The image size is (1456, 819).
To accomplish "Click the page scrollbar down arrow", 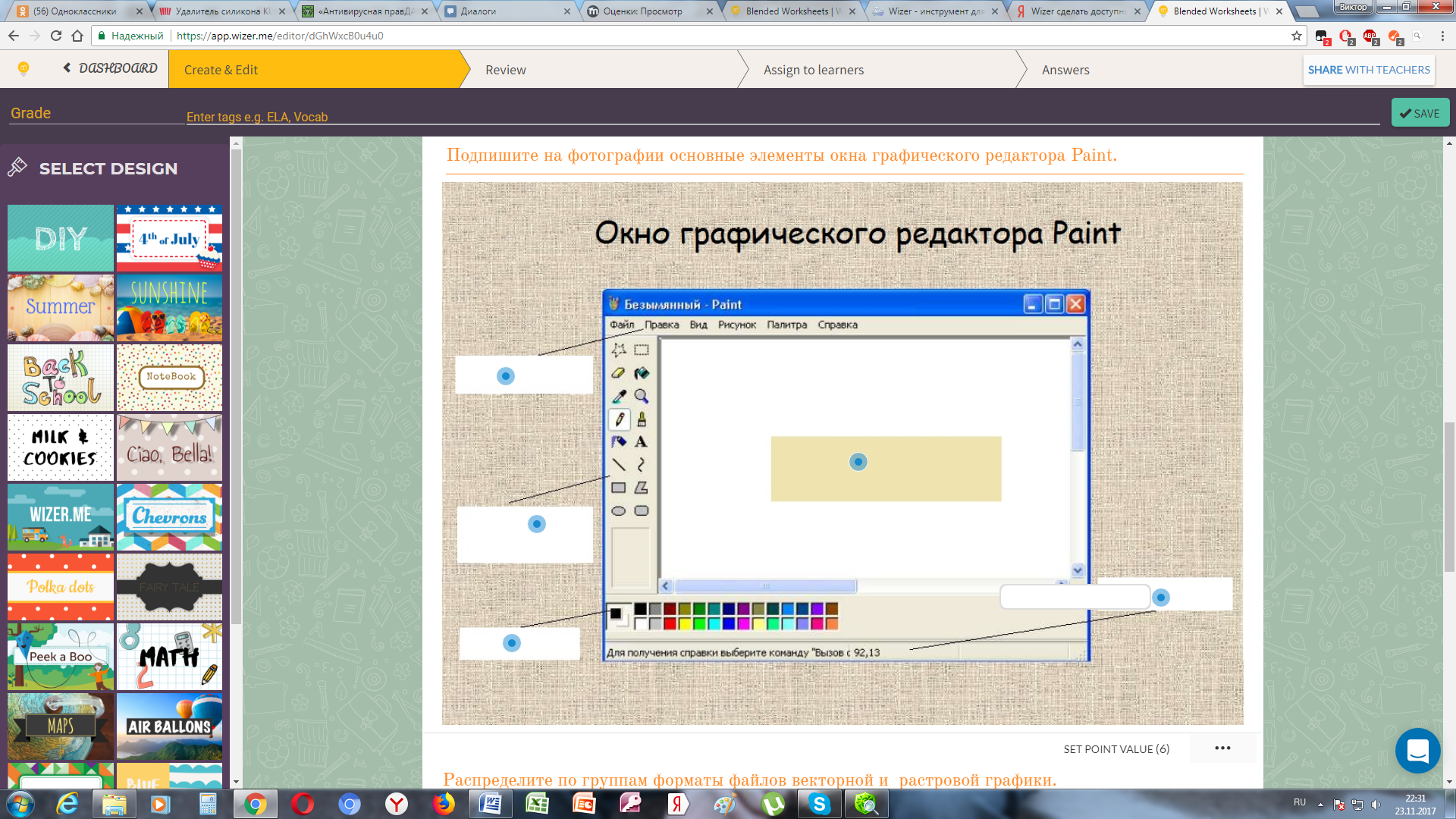I will coord(1449,782).
